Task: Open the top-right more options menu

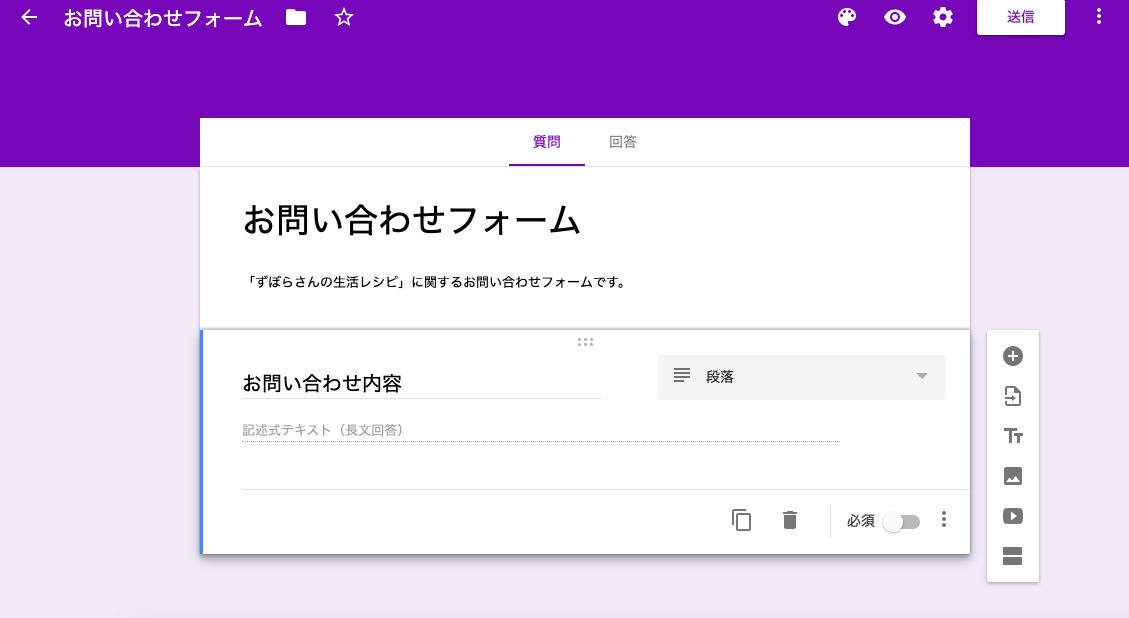Action: [1099, 17]
